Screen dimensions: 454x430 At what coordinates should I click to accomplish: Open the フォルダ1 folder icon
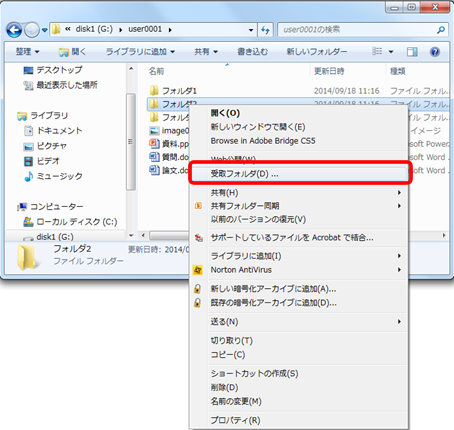(154, 90)
